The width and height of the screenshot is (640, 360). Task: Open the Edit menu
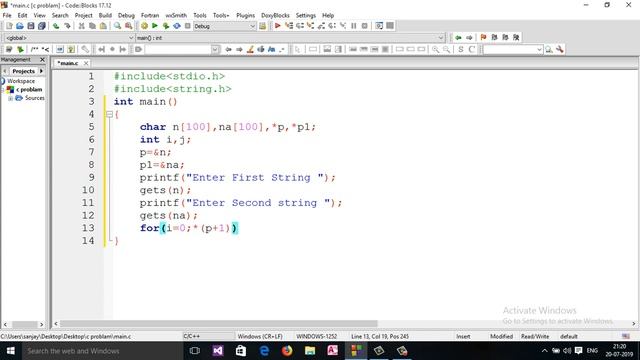22,16
